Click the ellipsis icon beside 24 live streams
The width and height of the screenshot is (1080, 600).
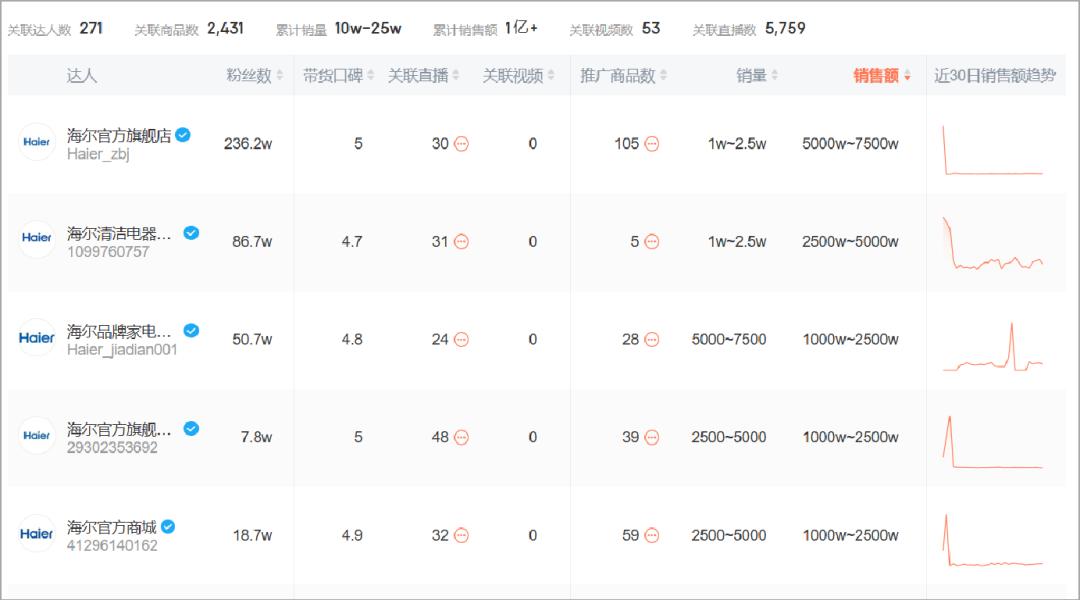(461, 339)
